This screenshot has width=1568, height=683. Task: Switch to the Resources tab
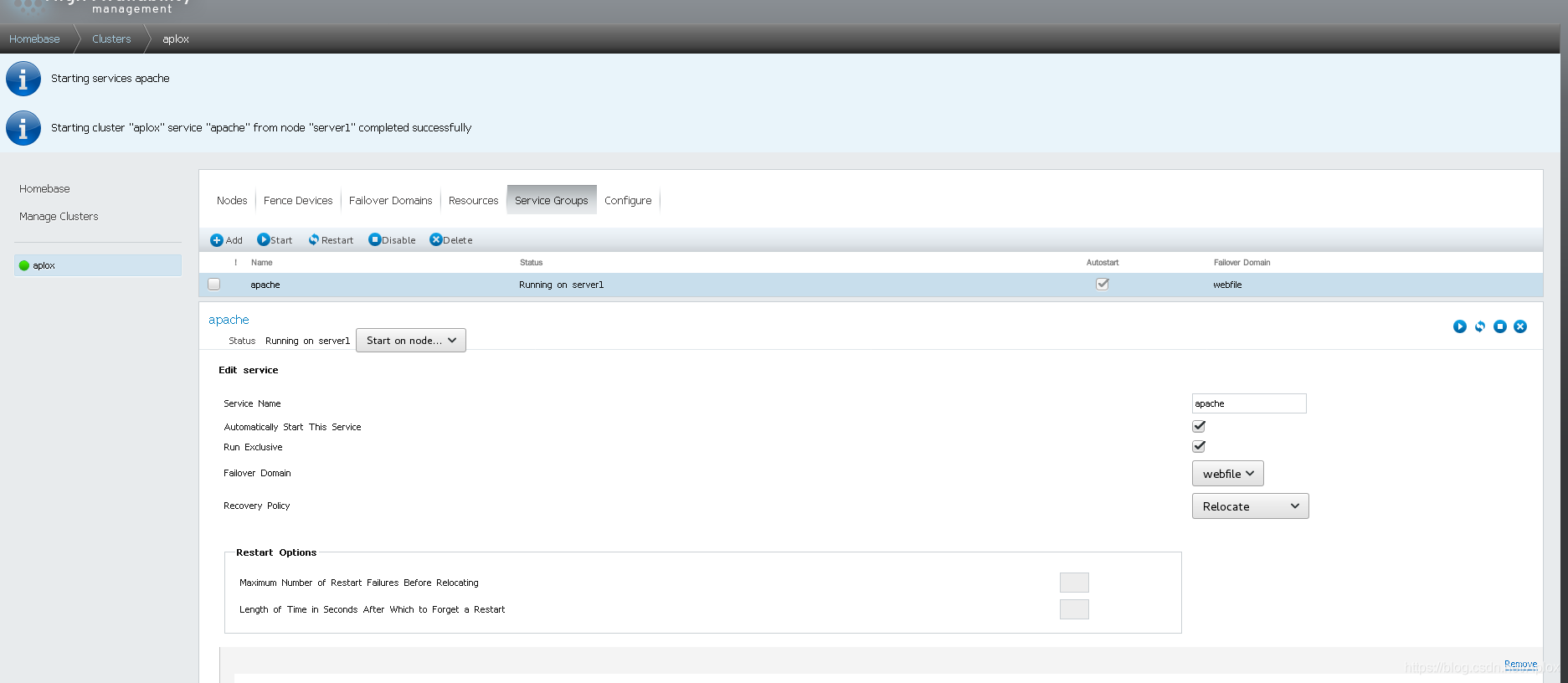click(474, 201)
